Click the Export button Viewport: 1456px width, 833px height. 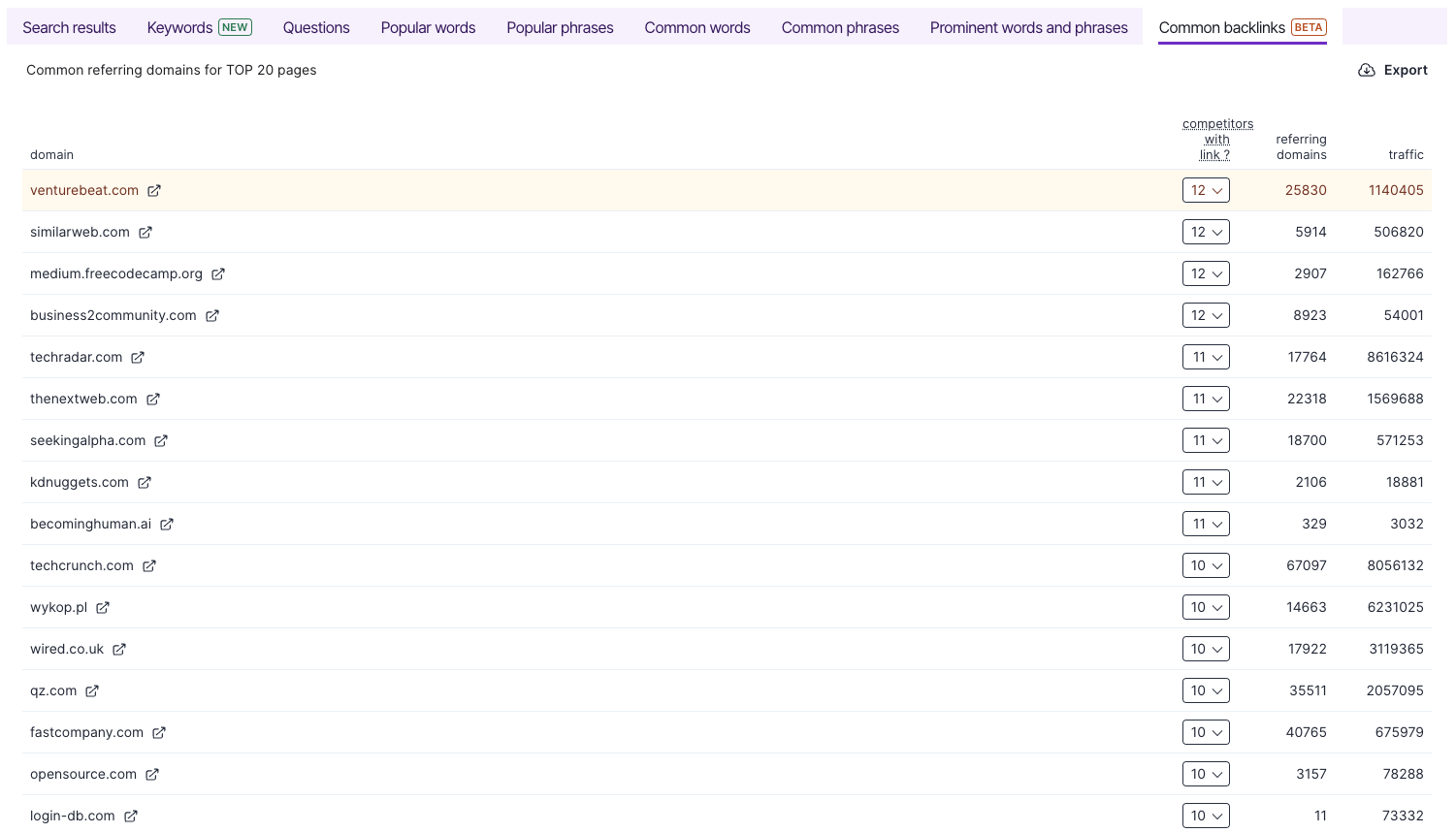(1404, 70)
